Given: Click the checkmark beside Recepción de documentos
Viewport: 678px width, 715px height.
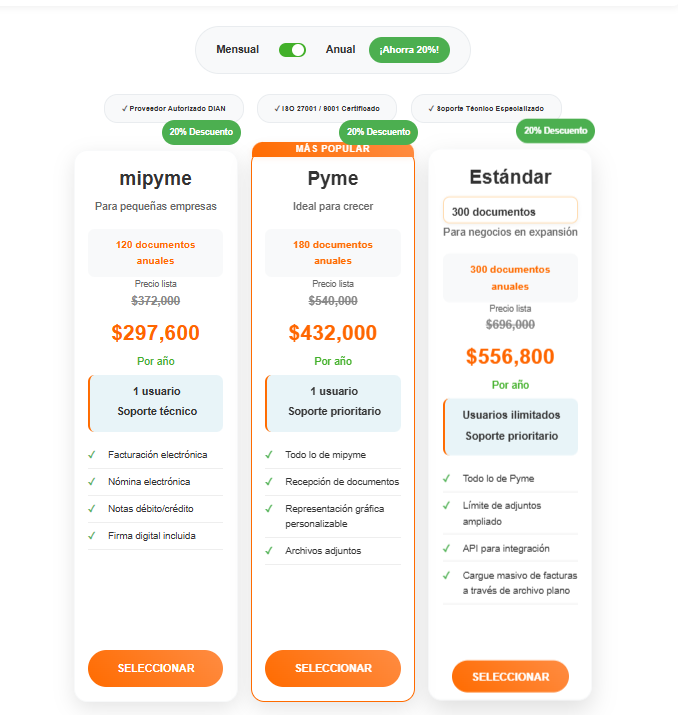Looking at the screenshot, I should 270,482.
